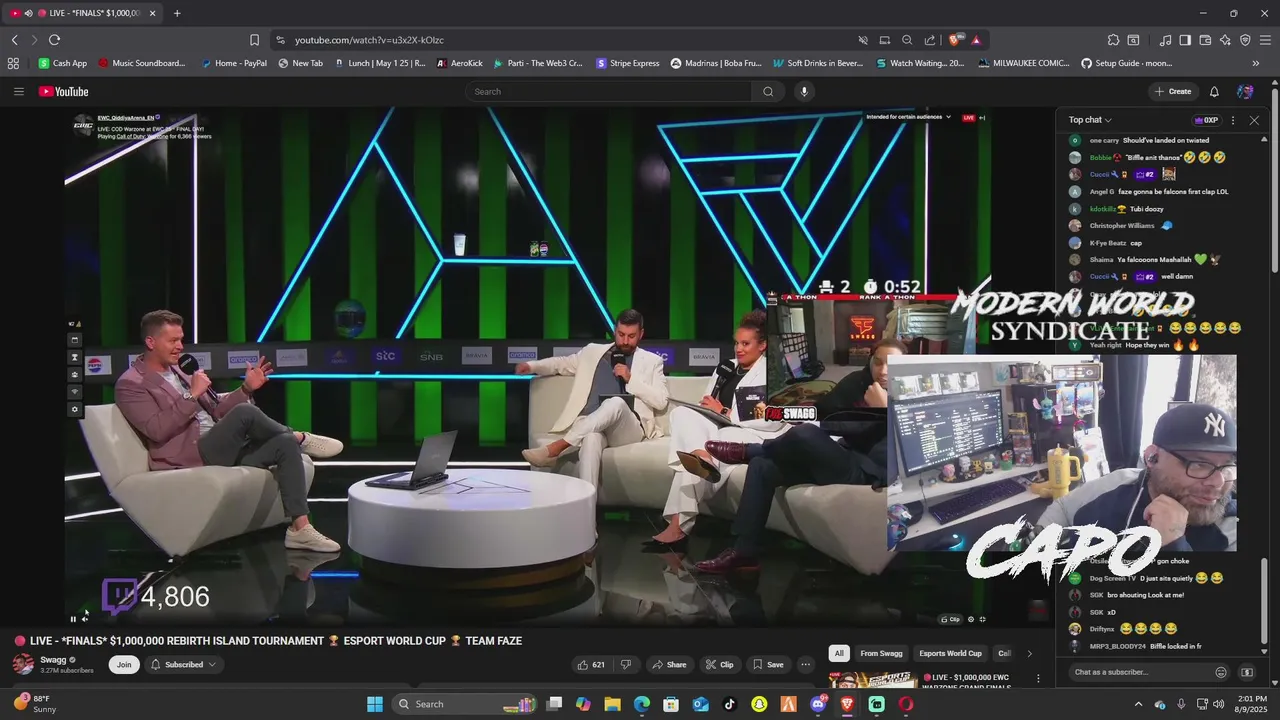Click the Create button
1280x720 pixels.
pyautogui.click(x=1173, y=91)
